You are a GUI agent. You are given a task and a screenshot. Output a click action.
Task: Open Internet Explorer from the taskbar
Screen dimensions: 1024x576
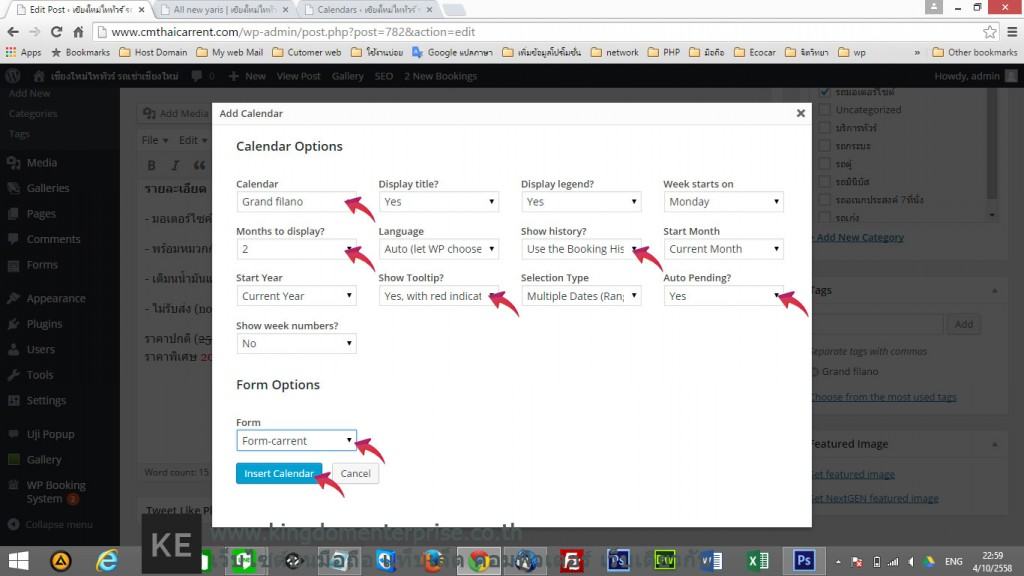point(108,560)
